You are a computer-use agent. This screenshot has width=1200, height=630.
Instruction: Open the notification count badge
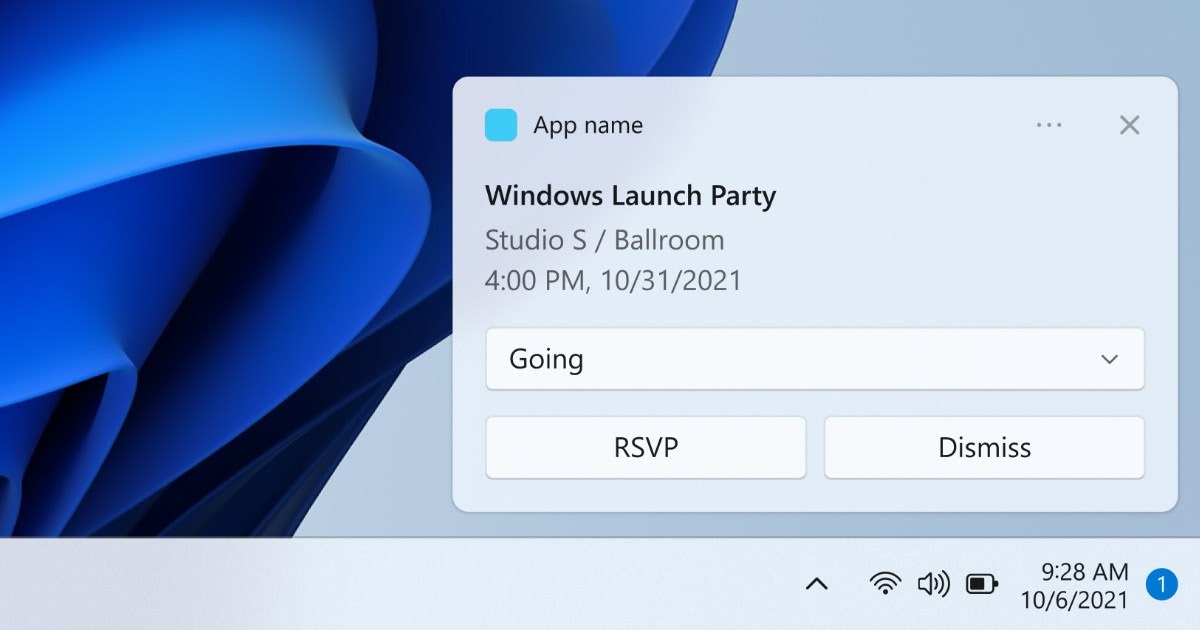1162,584
